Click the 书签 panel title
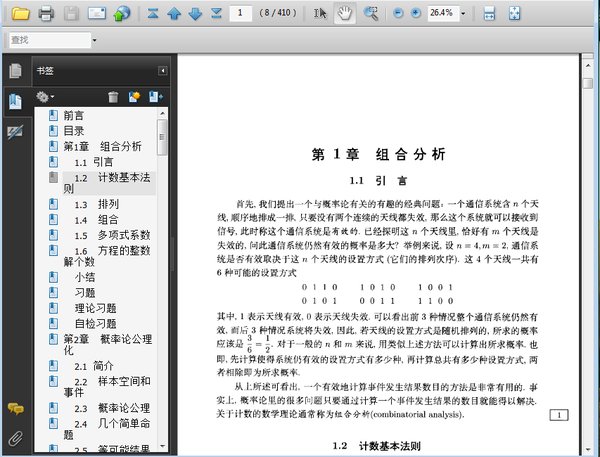The width and height of the screenshot is (600, 457). [x=45, y=71]
